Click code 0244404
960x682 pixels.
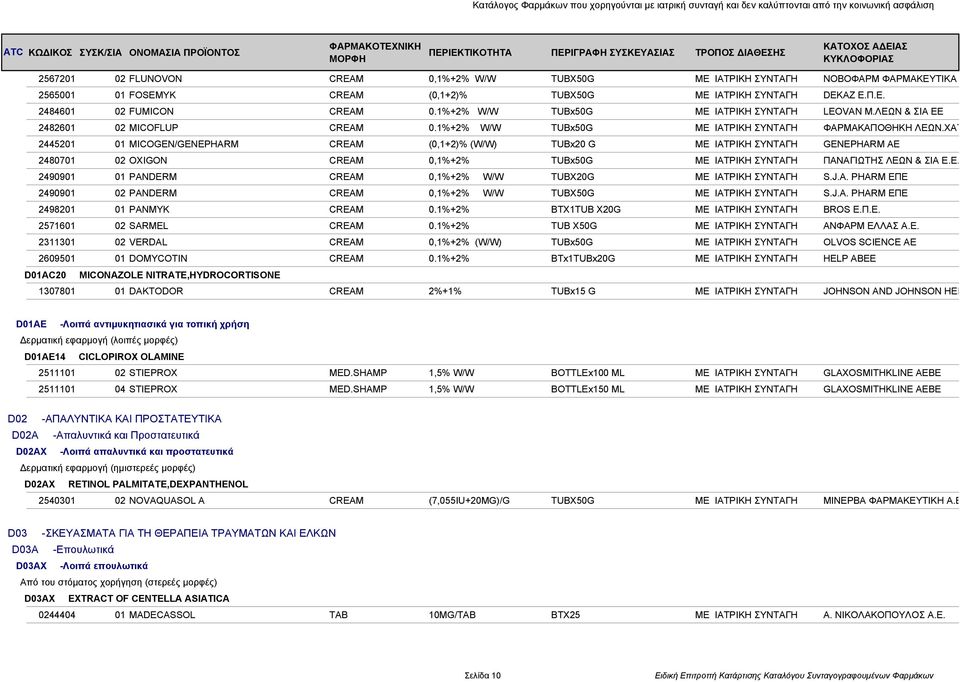click(x=57, y=615)
